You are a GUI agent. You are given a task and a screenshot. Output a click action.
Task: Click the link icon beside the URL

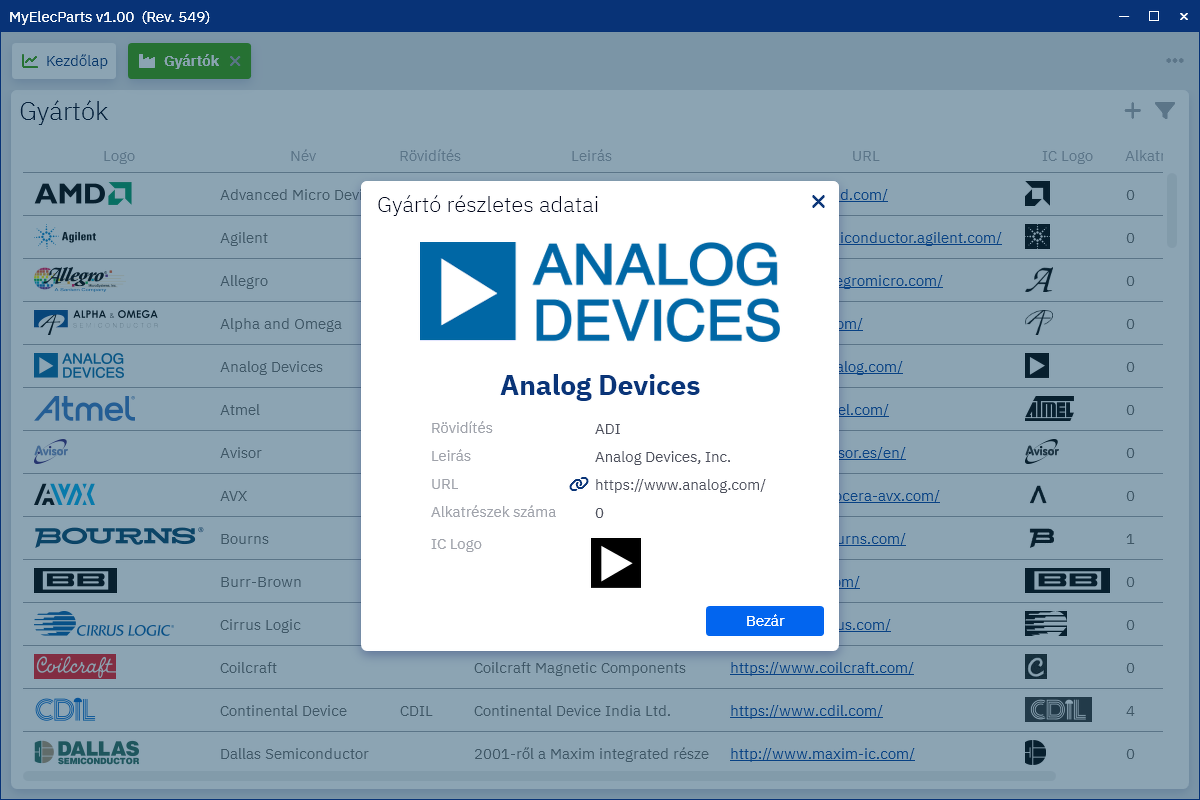point(579,484)
